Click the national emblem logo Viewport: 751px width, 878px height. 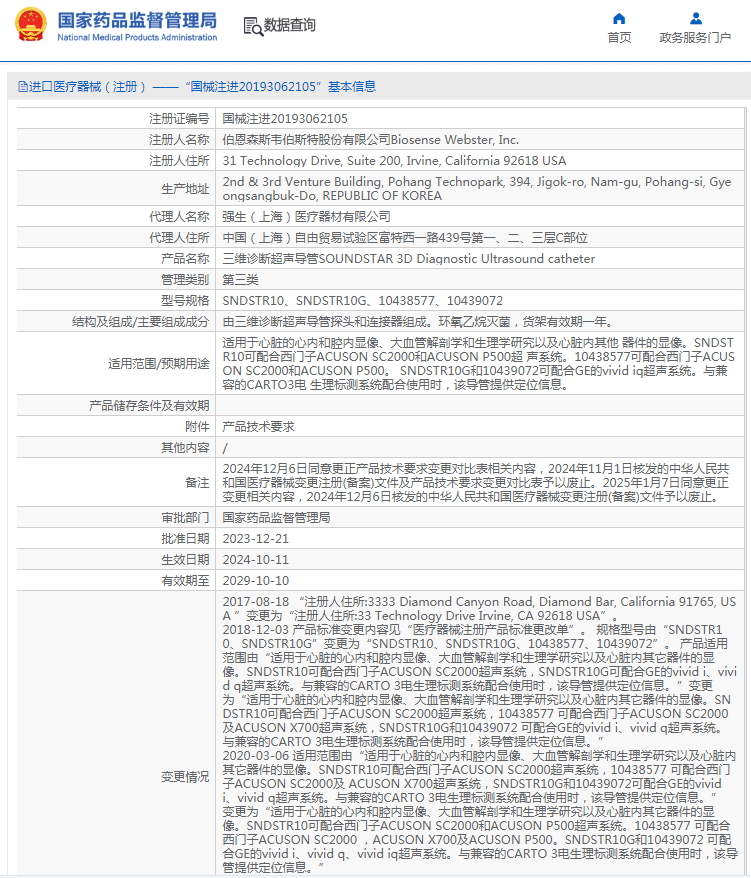tap(31, 25)
